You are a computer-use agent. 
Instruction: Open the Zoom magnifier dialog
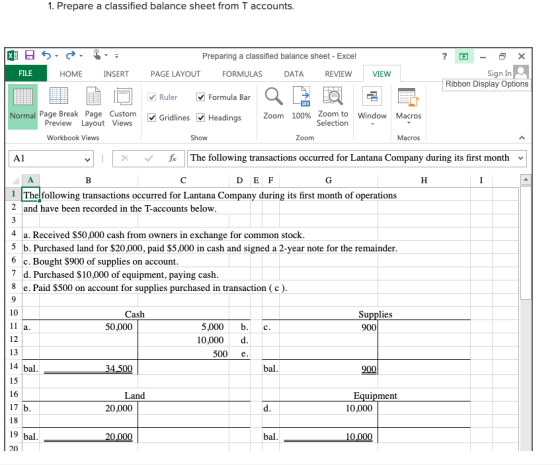(274, 104)
